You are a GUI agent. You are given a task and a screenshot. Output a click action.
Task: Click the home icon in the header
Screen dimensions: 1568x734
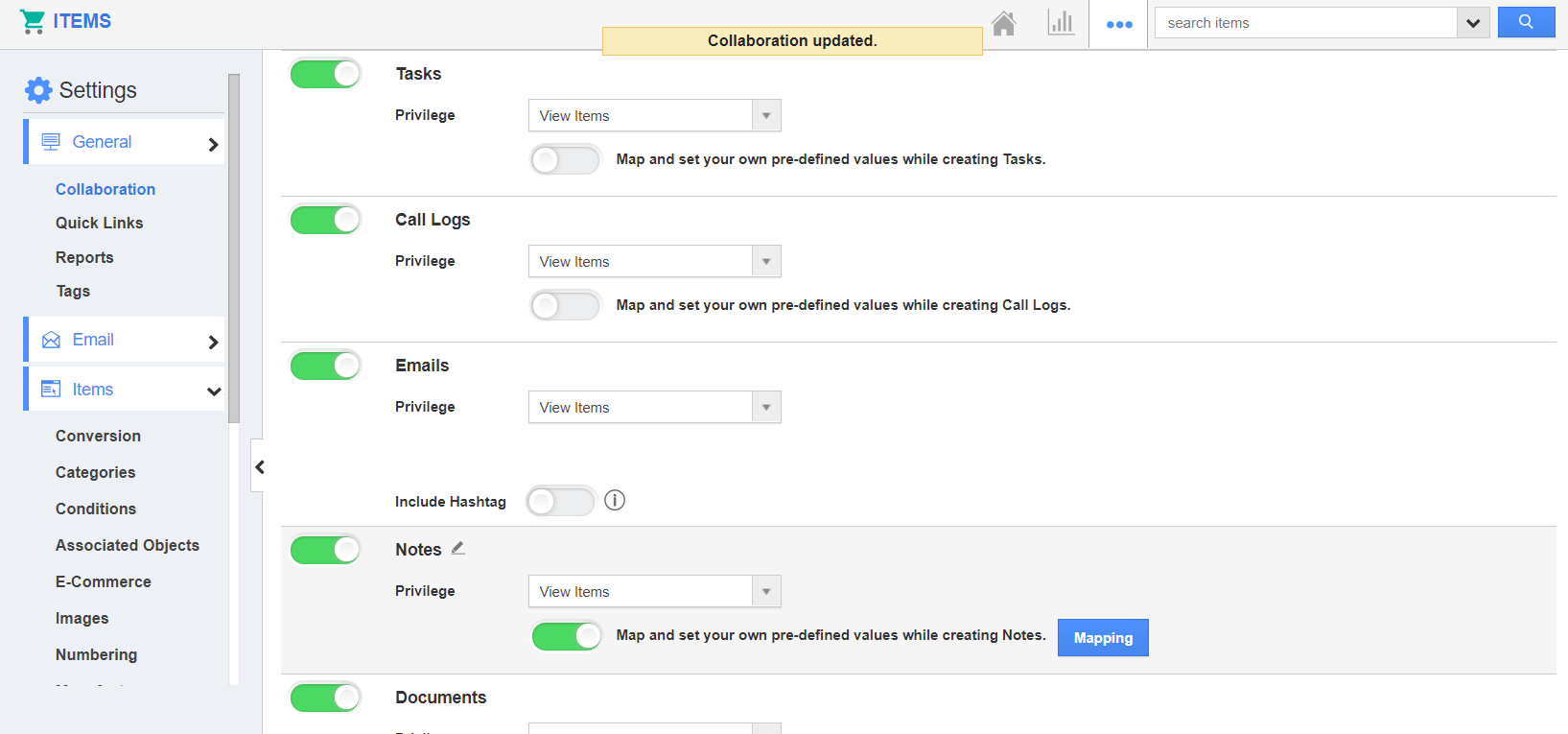point(1003,23)
